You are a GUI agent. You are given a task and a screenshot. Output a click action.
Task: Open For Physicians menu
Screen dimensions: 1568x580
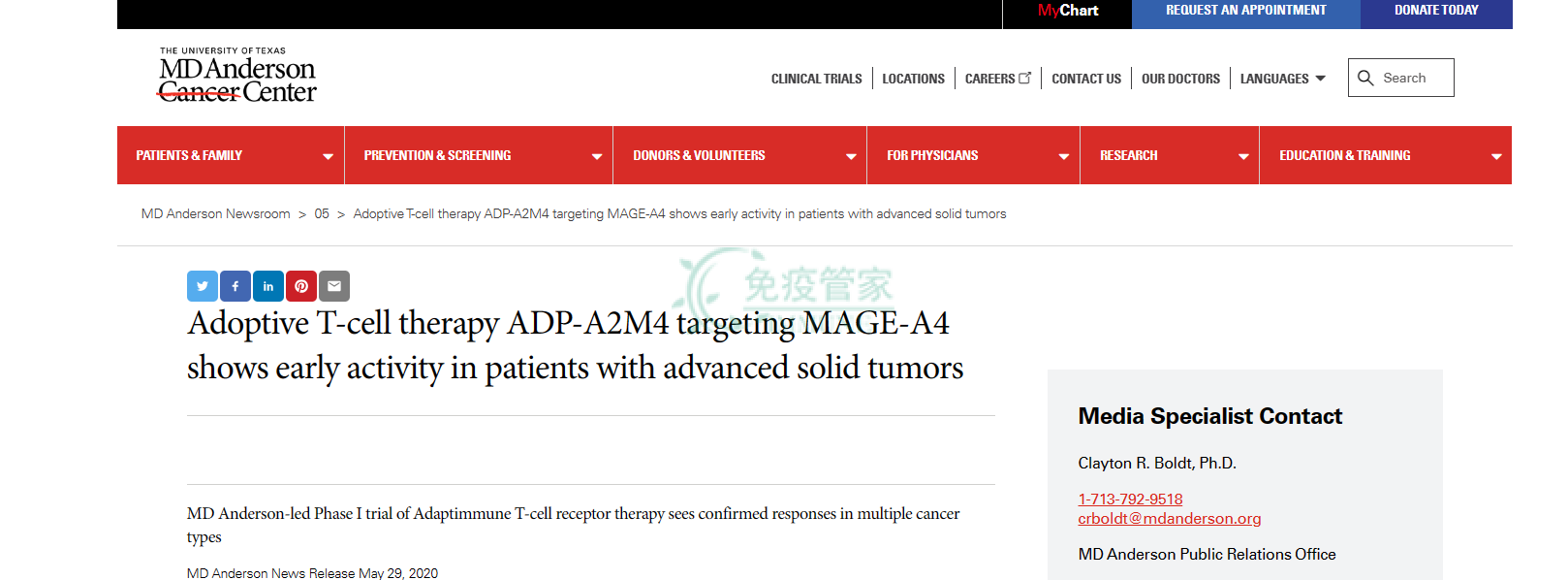(974, 155)
